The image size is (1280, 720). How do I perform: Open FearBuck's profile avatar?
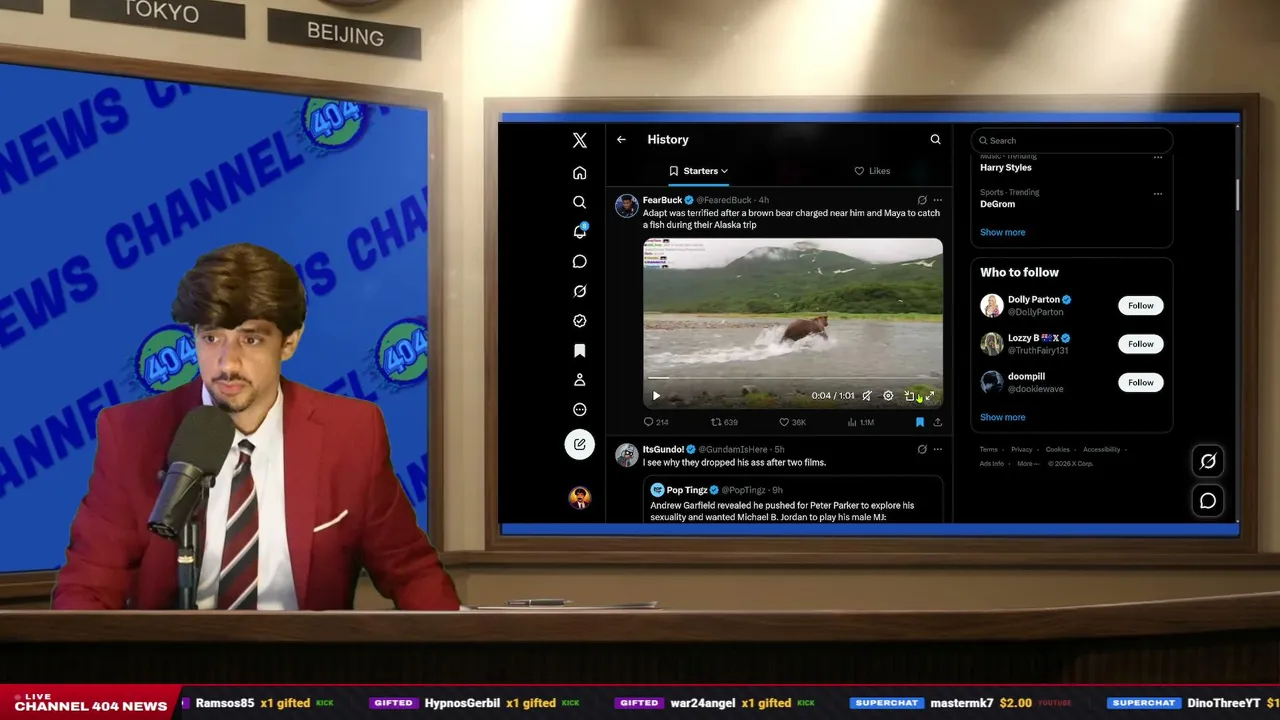click(x=627, y=206)
